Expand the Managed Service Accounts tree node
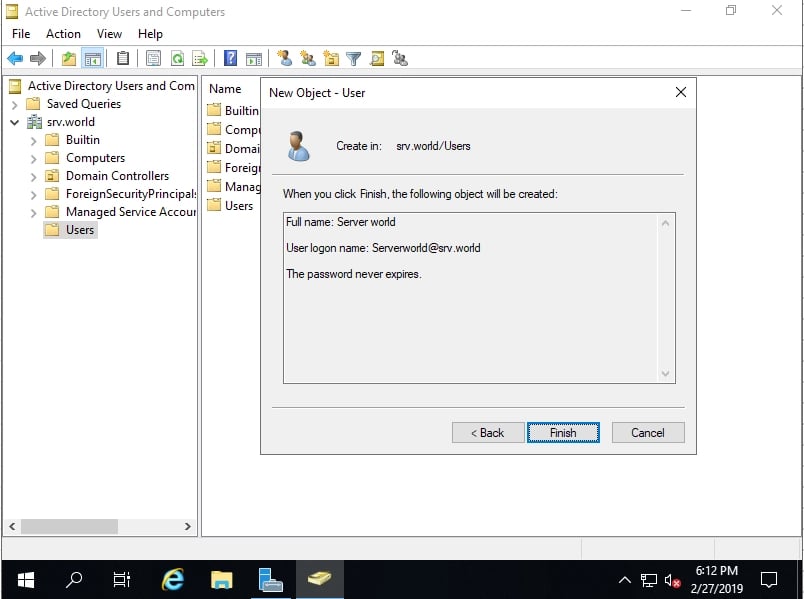 point(33,212)
